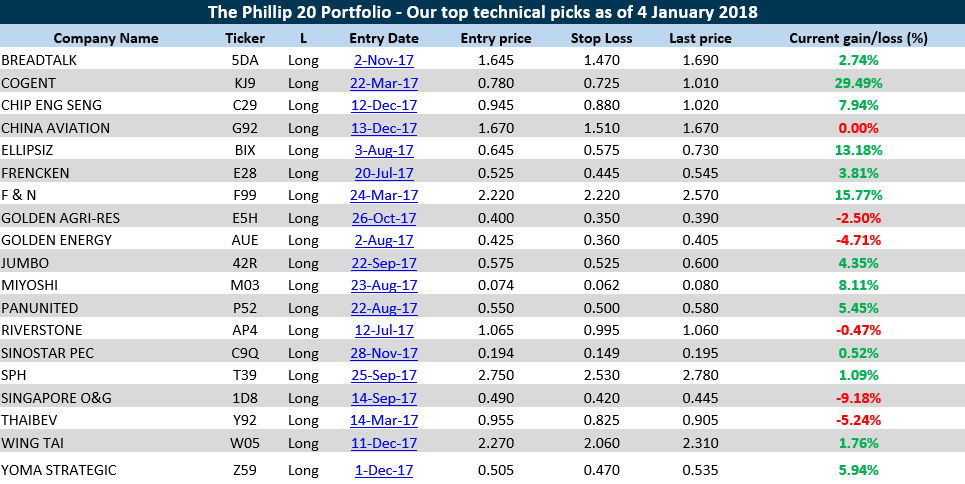Follow the 12-Dec-17 link for Chip Eng Seng
The image size is (965, 484).
pyautogui.click(x=384, y=105)
